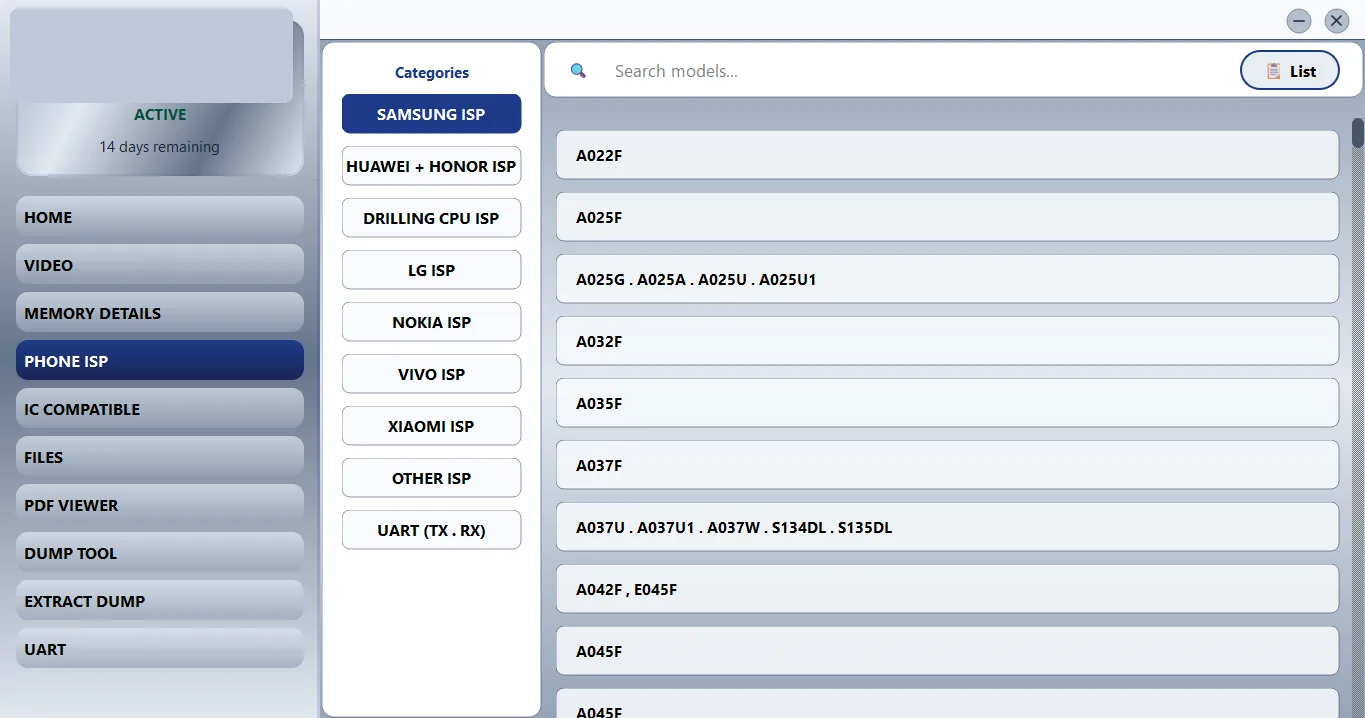Viewport: 1365px width, 718px height.
Task: Open model A032F
Action: click(x=947, y=341)
